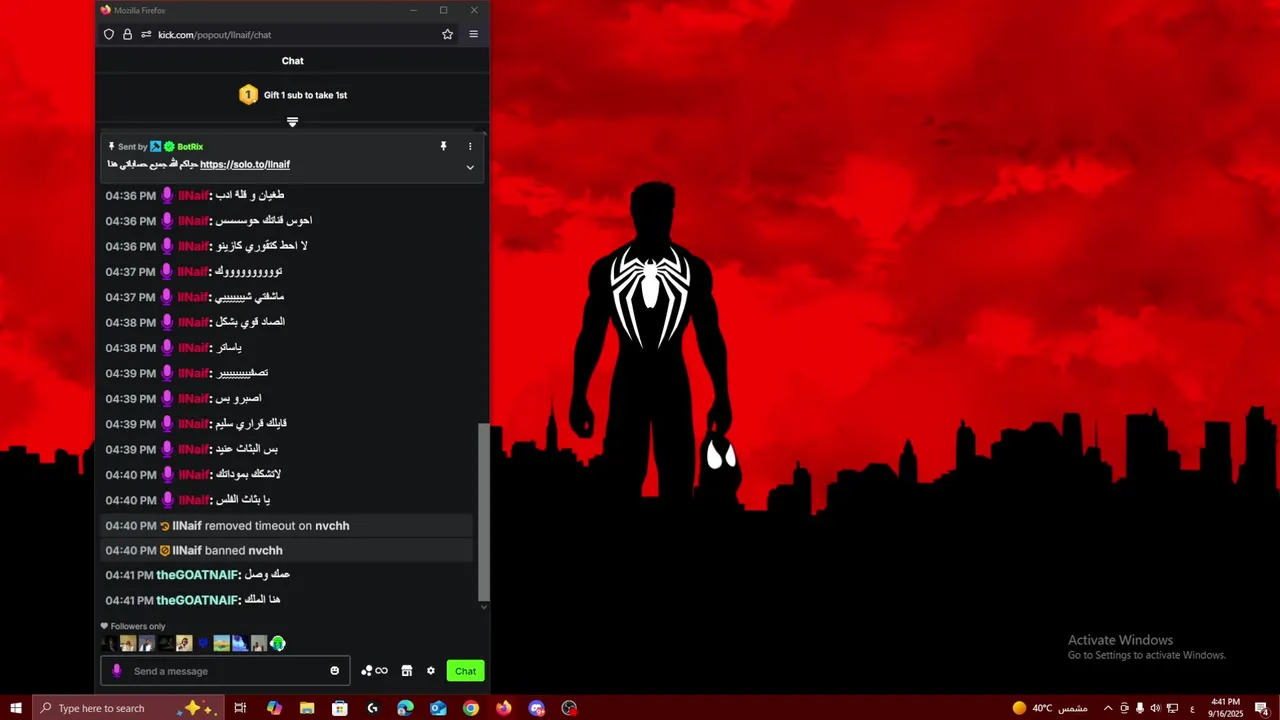Click Gift 1 sub to take 1st
Viewport: 1280px width, 720px height.
305,95
